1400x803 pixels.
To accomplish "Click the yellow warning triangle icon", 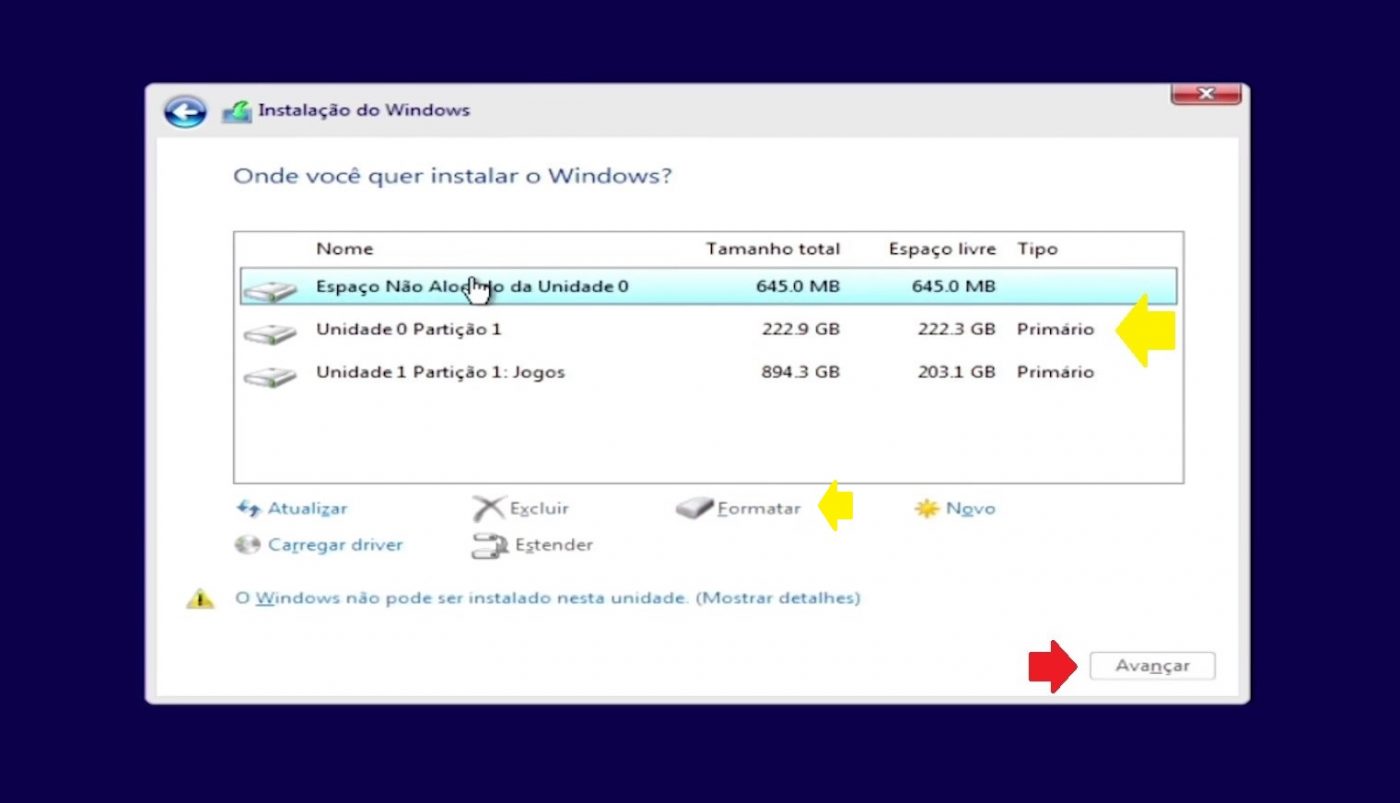I will tap(200, 598).
